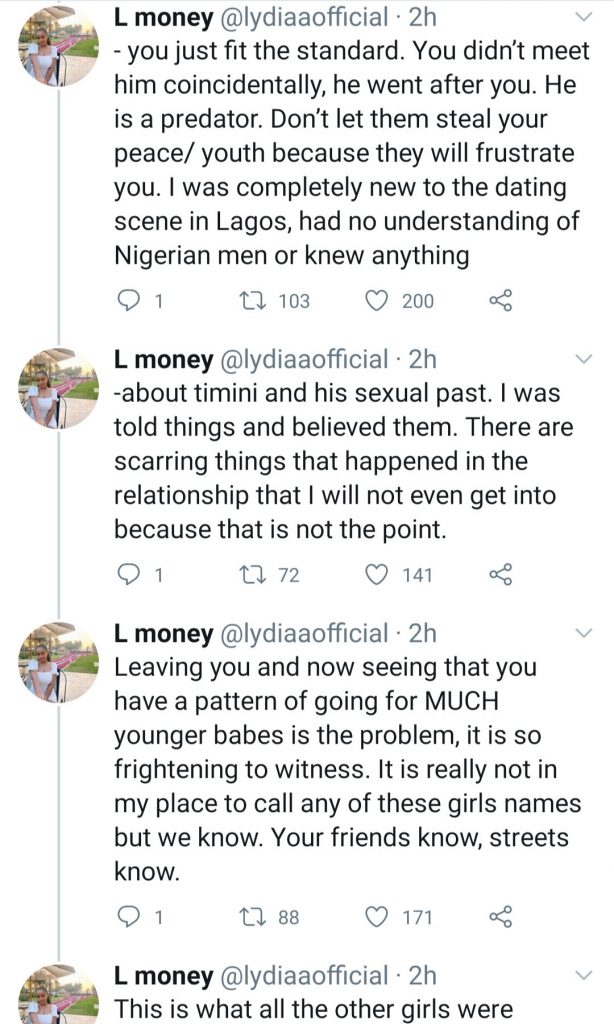The height and width of the screenshot is (1024, 614).
Task: Open chevron menu on 'Leaving you' tweet
Action: 586,634
